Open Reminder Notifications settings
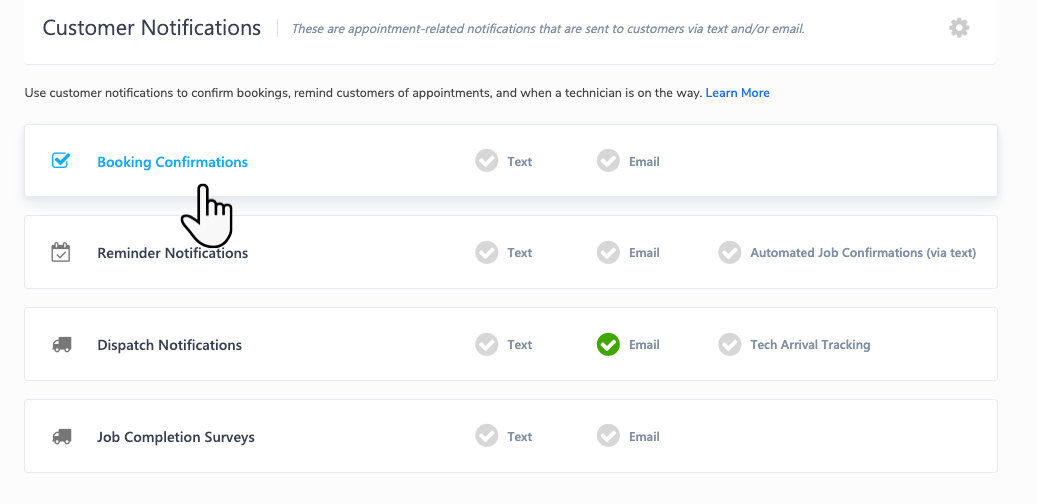 pyautogui.click(x=172, y=253)
